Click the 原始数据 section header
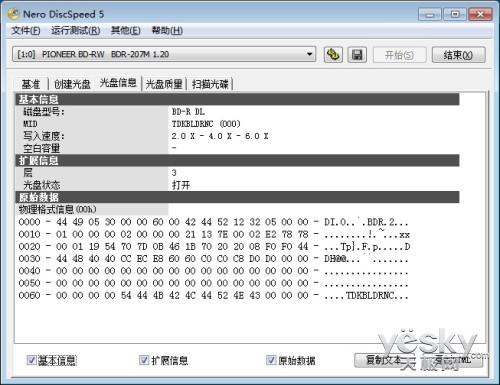Viewport: 500px width, 385px height. pos(237,197)
